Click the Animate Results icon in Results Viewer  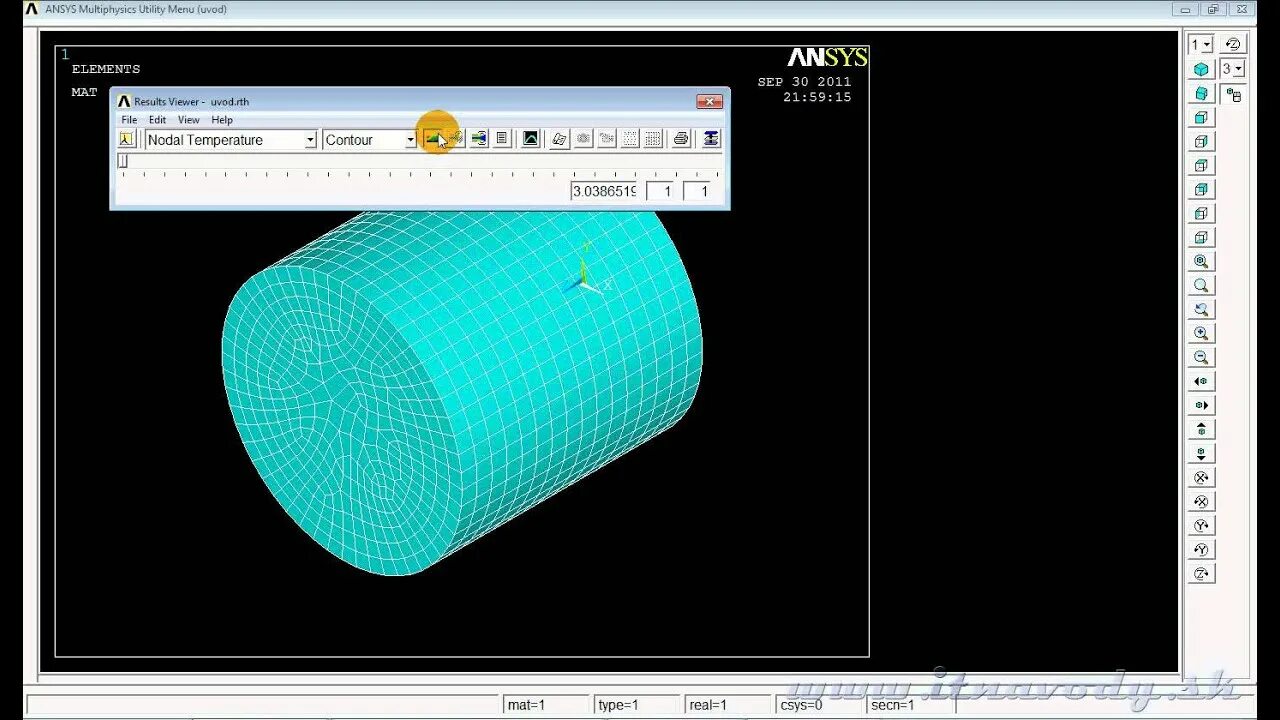[x=479, y=139]
